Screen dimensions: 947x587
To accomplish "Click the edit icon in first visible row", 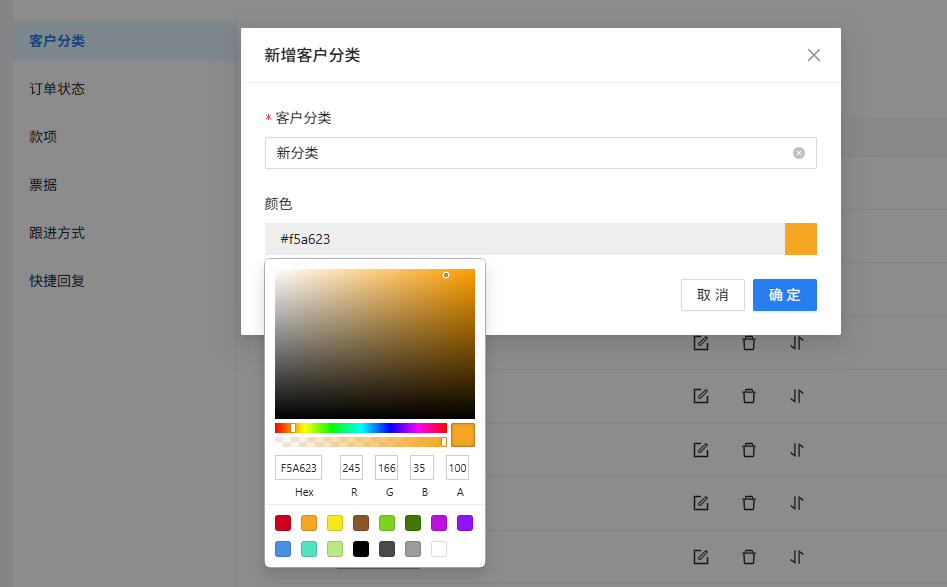I will (701, 343).
